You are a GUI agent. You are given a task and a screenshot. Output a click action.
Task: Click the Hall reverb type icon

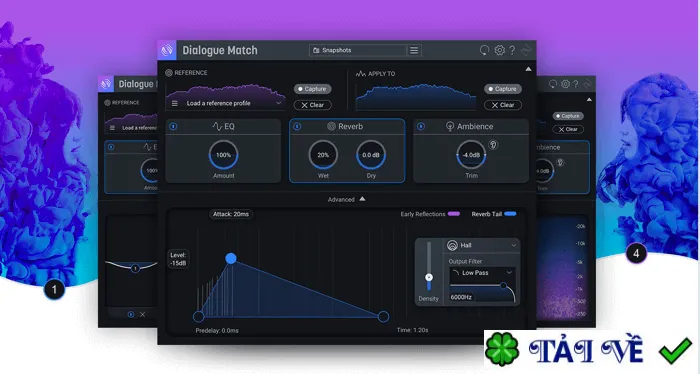pyautogui.click(x=452, y=245)
